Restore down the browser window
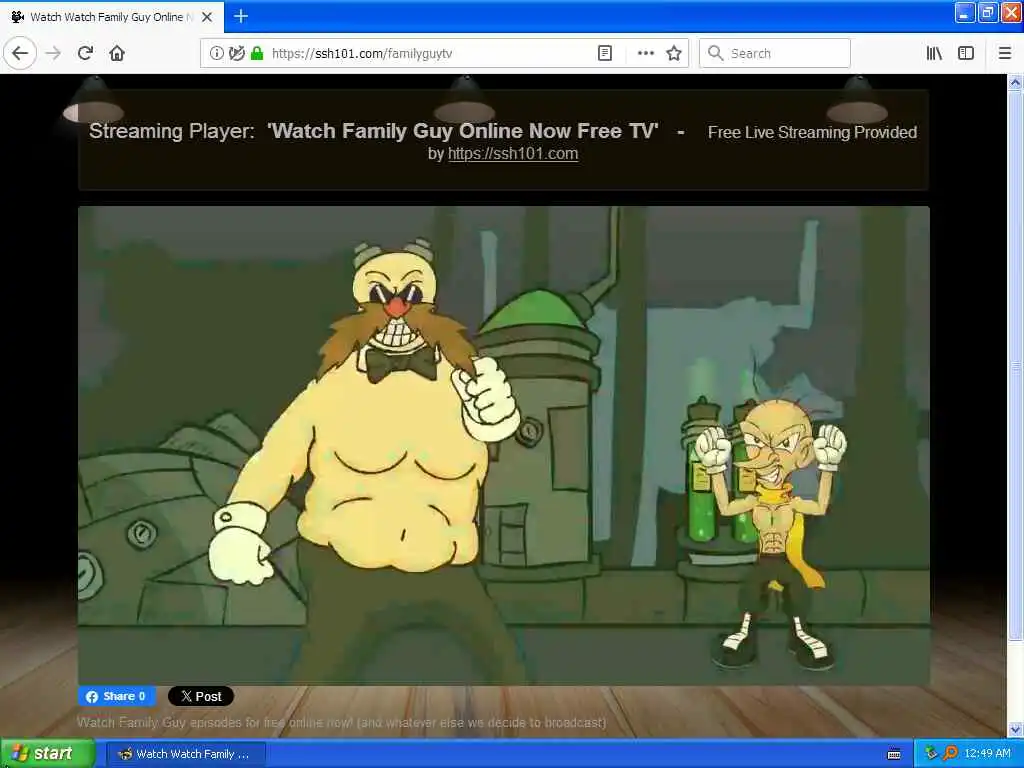 987,12
